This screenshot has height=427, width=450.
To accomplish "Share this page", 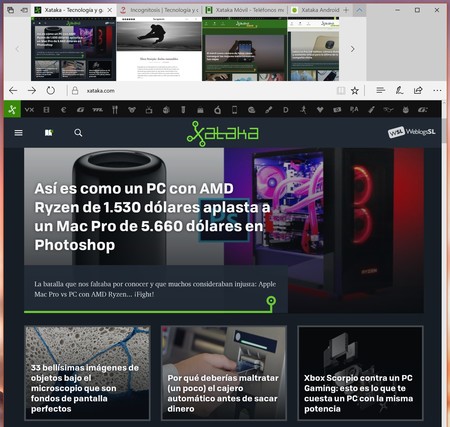I will pyautogui.click(x=418, y=90).
